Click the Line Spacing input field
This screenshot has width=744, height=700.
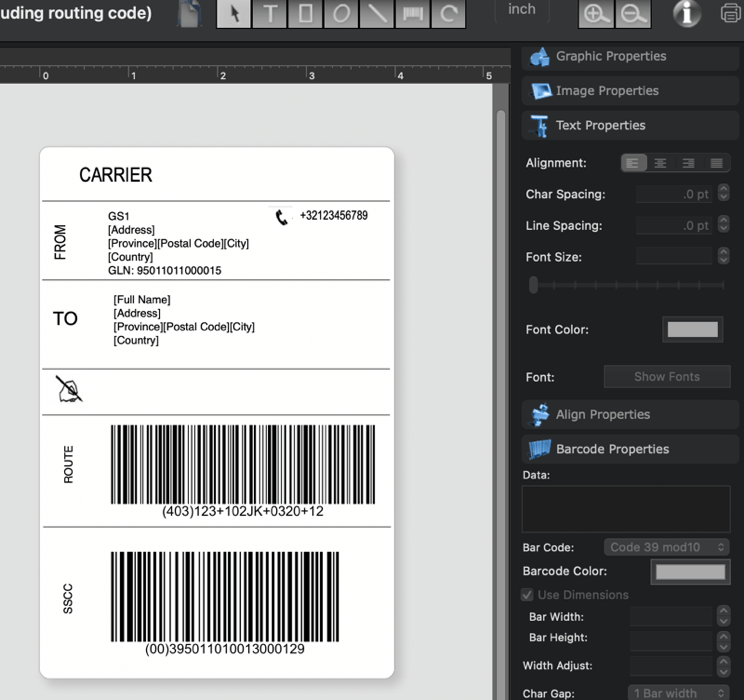click(x=674, y=225)
